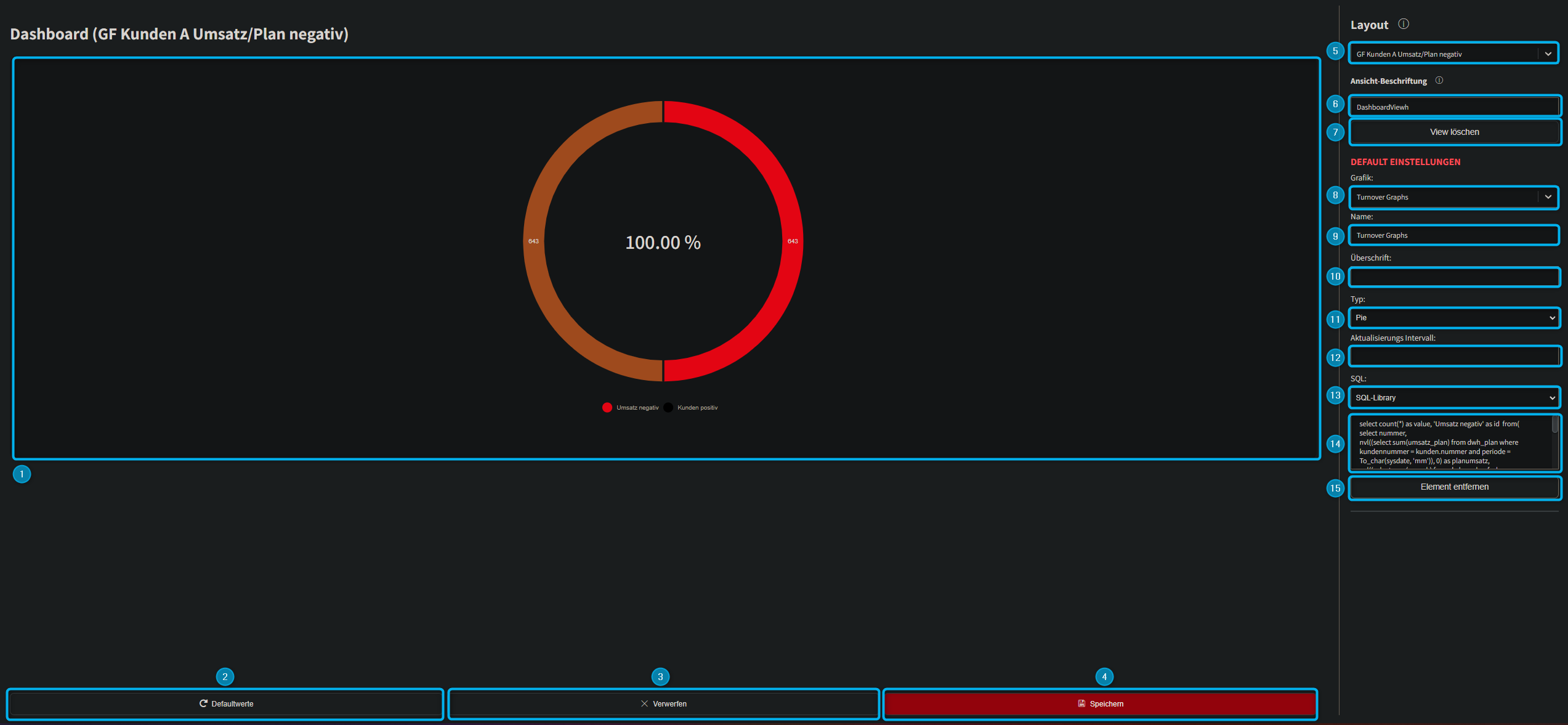Screen dimensions: 1568x725
Task: Click the Aktualisierungs Intervall input field
Action: point(1454,356)
